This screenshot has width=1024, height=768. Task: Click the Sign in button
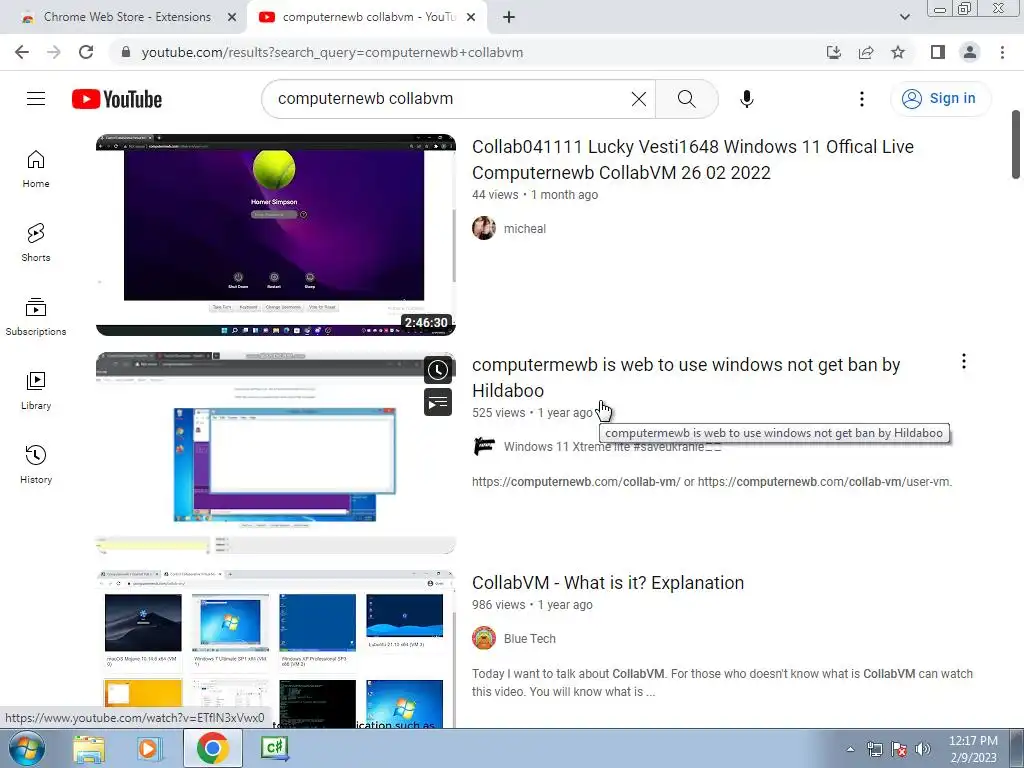point(940,99)
